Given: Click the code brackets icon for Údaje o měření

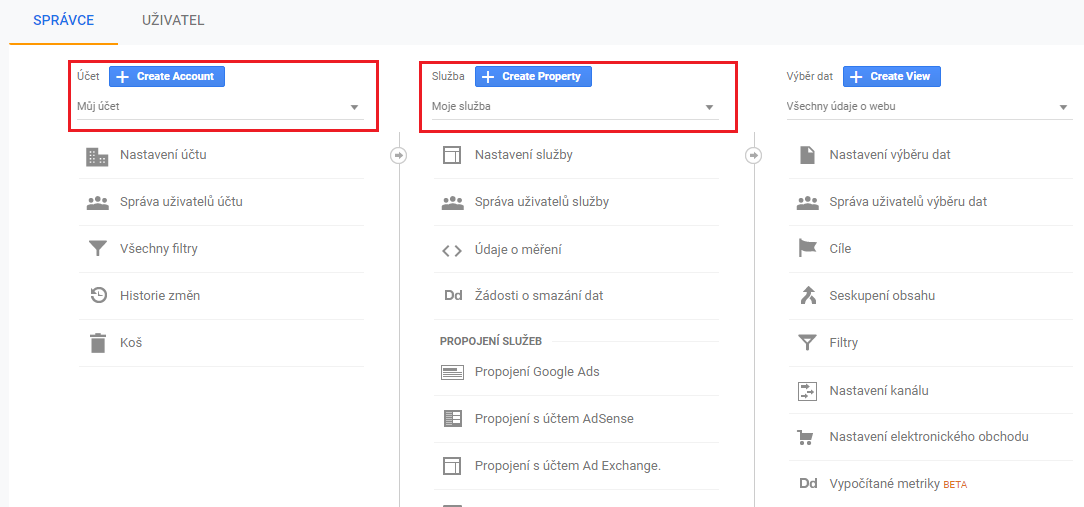Looking at the screenshot, I should [451, 251].
